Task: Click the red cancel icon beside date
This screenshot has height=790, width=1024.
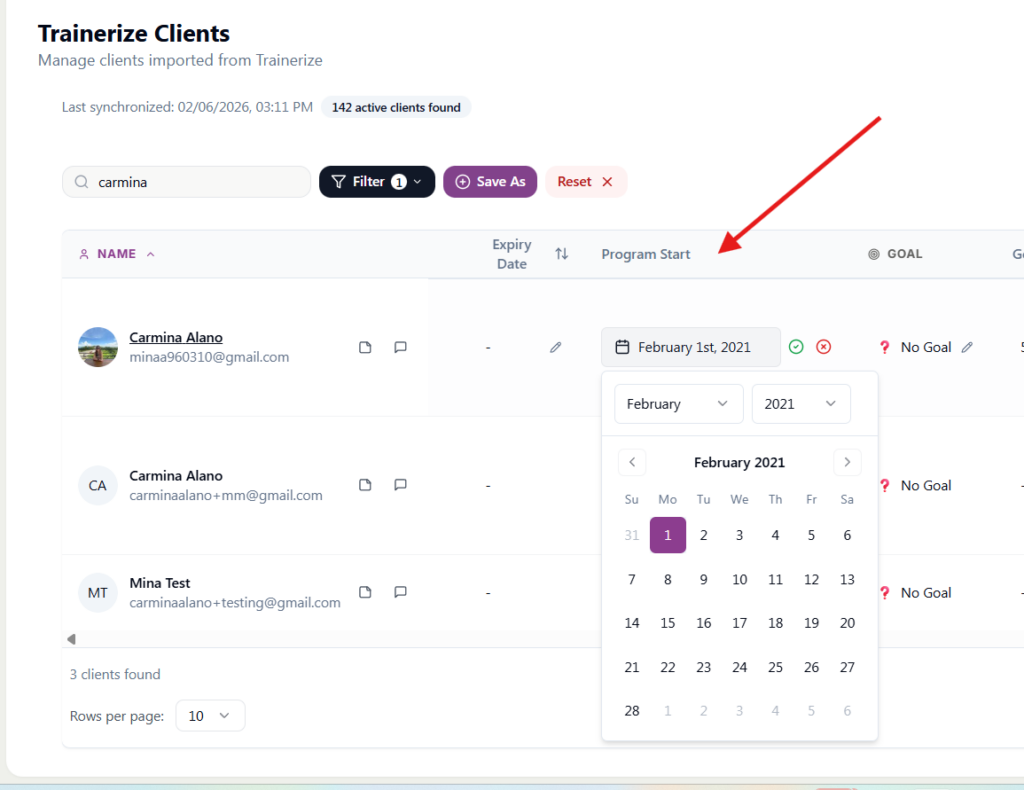Action: click(823, 347)
